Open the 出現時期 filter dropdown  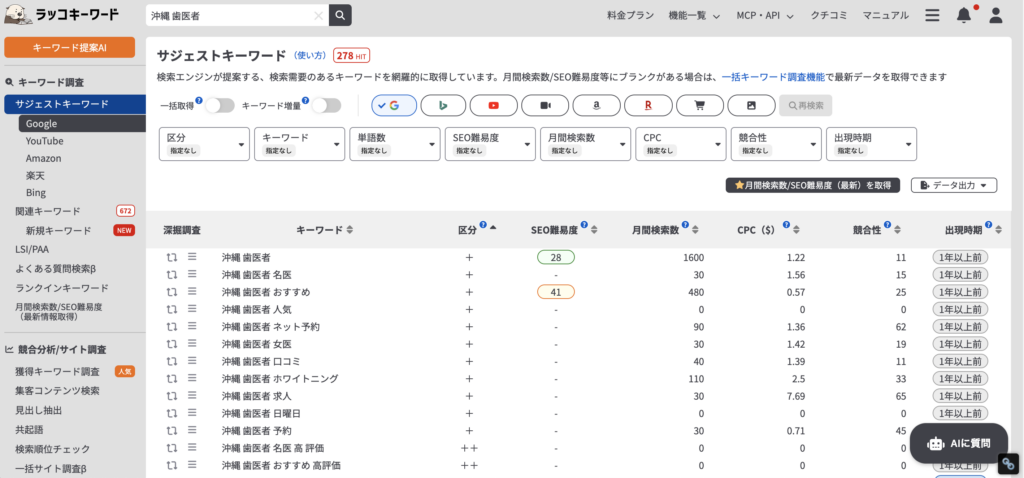872,144
